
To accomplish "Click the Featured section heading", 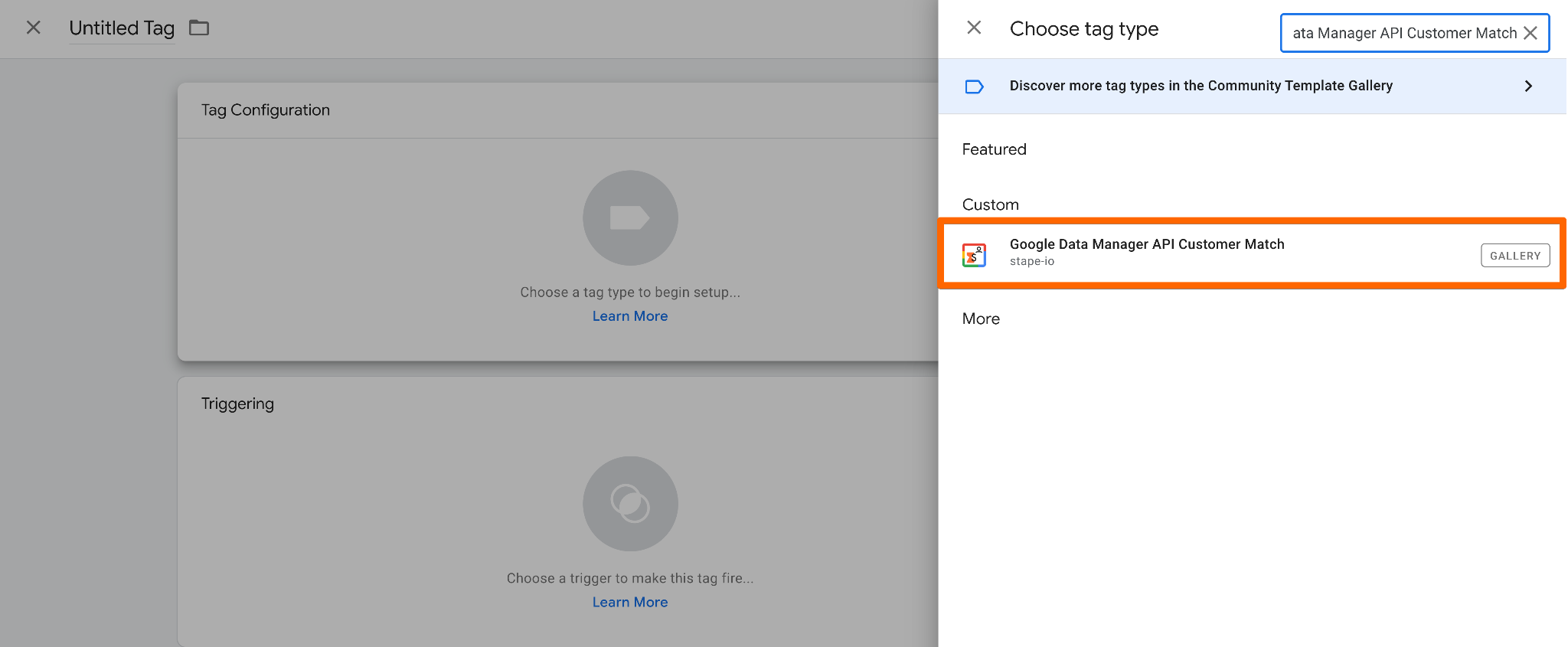I will [x=994, y=149].
